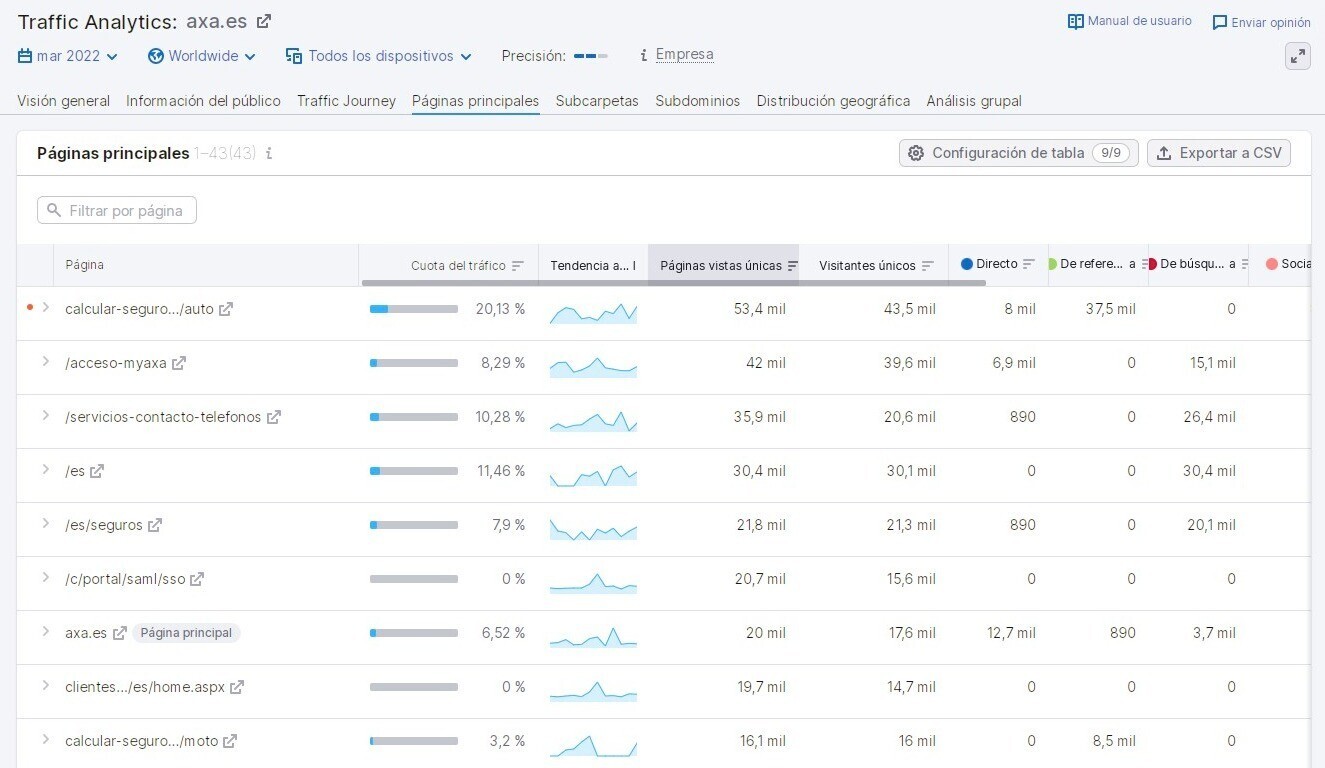The height and width of the screenshot is (768, 1325).
Task: Open external link icon for clientes.../es/home.aspx
Action: click(x=237, y=687)
